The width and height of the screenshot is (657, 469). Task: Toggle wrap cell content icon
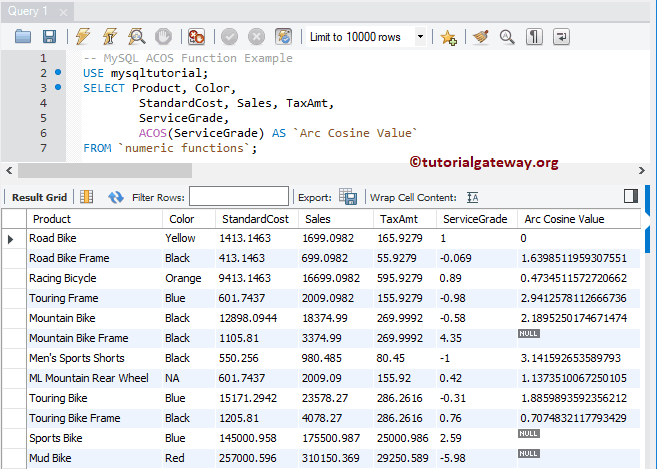(473, 197)
